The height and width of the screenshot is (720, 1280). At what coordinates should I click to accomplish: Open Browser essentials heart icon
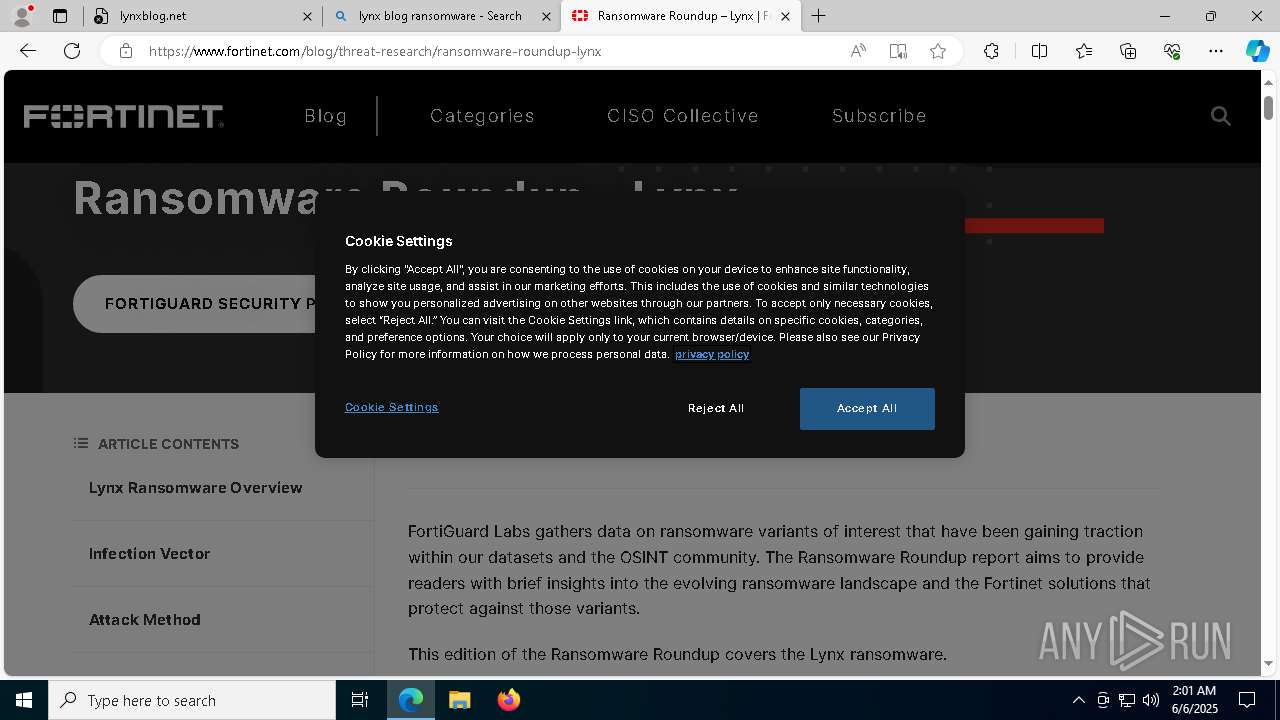point(1172,51)
